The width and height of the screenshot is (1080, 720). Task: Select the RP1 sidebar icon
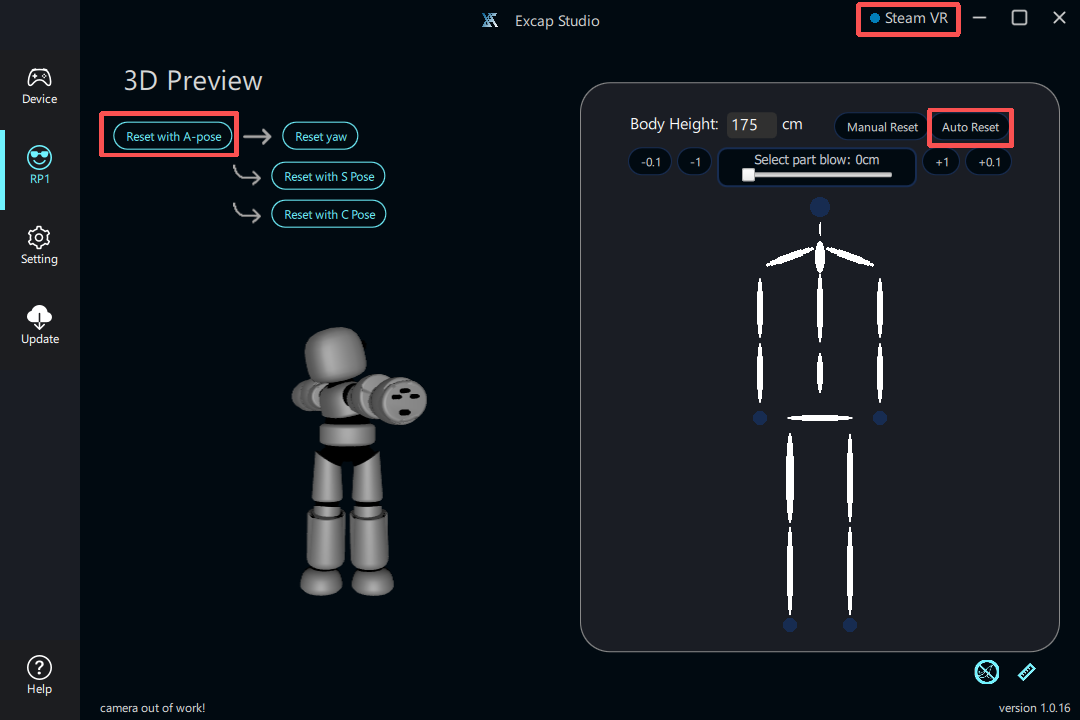pyautogui.click(x=40, y=165)
